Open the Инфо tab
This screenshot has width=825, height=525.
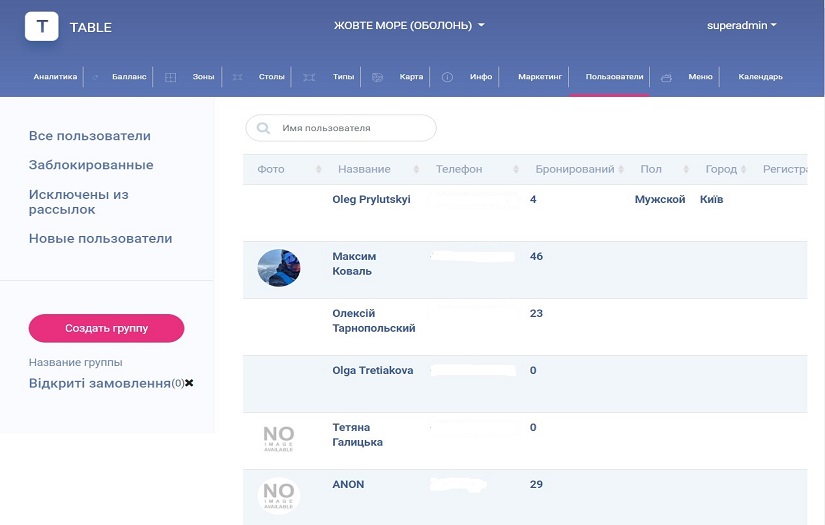coord(481,77)
